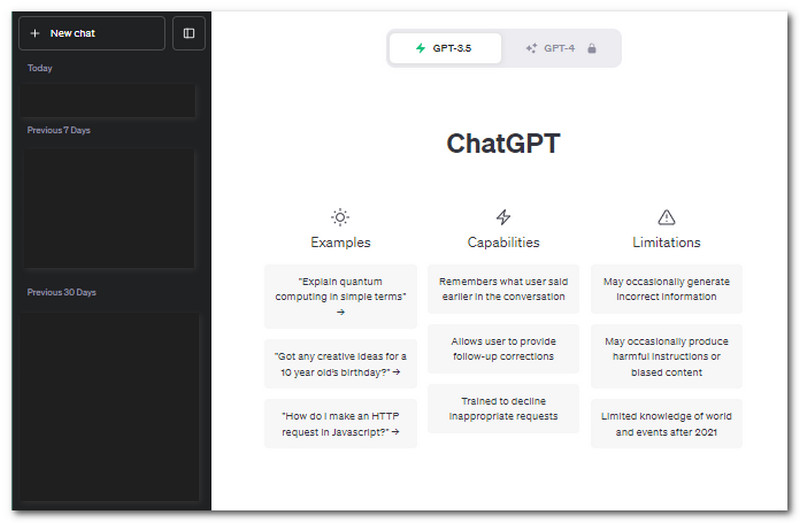Screen dimensions: 800x523
Task: Open the chat entry under Today
Action: (108, 101)
